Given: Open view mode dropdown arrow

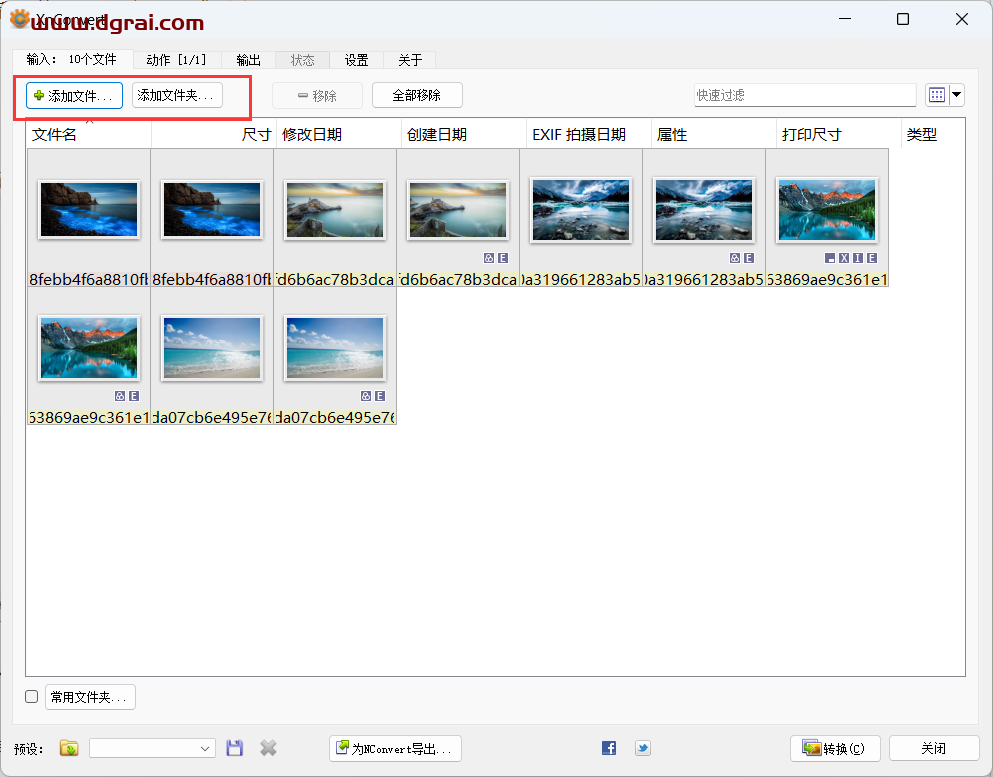Looking at the screenshot, I should point(956,95).
